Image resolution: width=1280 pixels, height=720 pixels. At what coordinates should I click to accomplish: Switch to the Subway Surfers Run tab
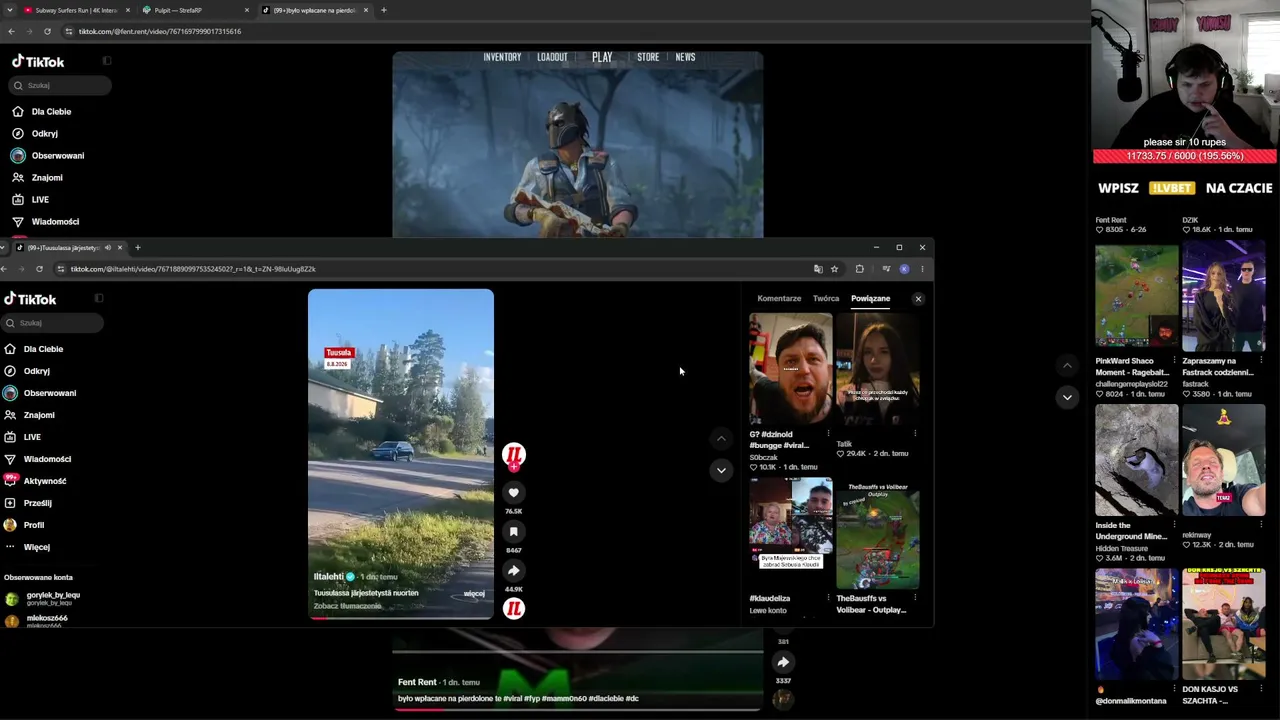[x=76, y=10]
